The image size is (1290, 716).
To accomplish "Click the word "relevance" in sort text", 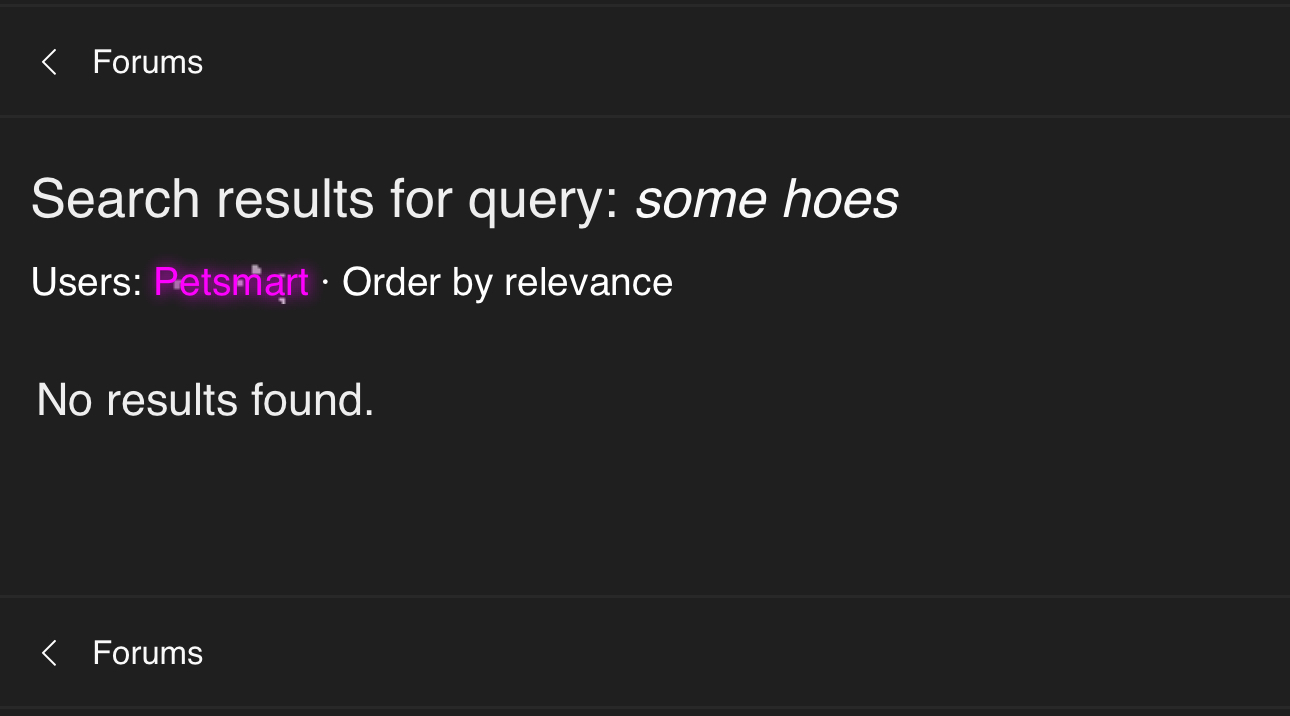I will pyautogui.click(x=588, y=283).
